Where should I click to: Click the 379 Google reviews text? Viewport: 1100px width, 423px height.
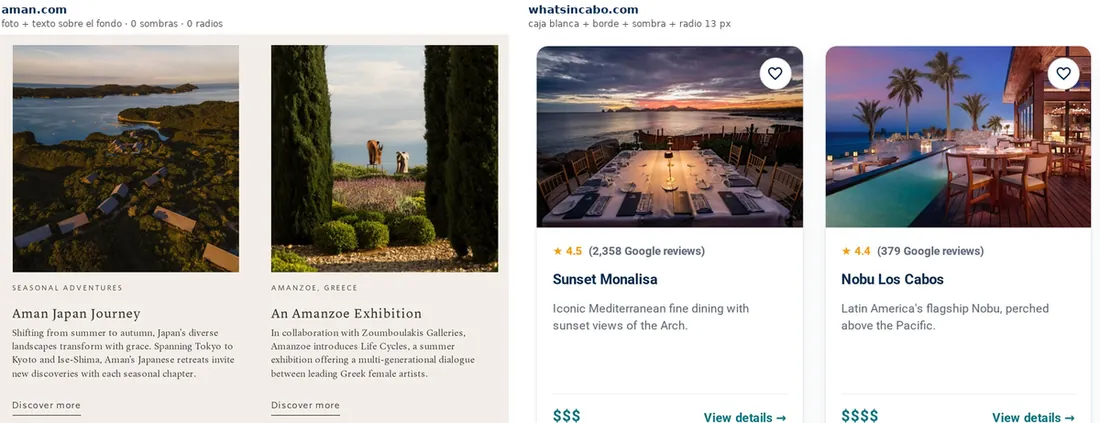(x=930, y=251)
